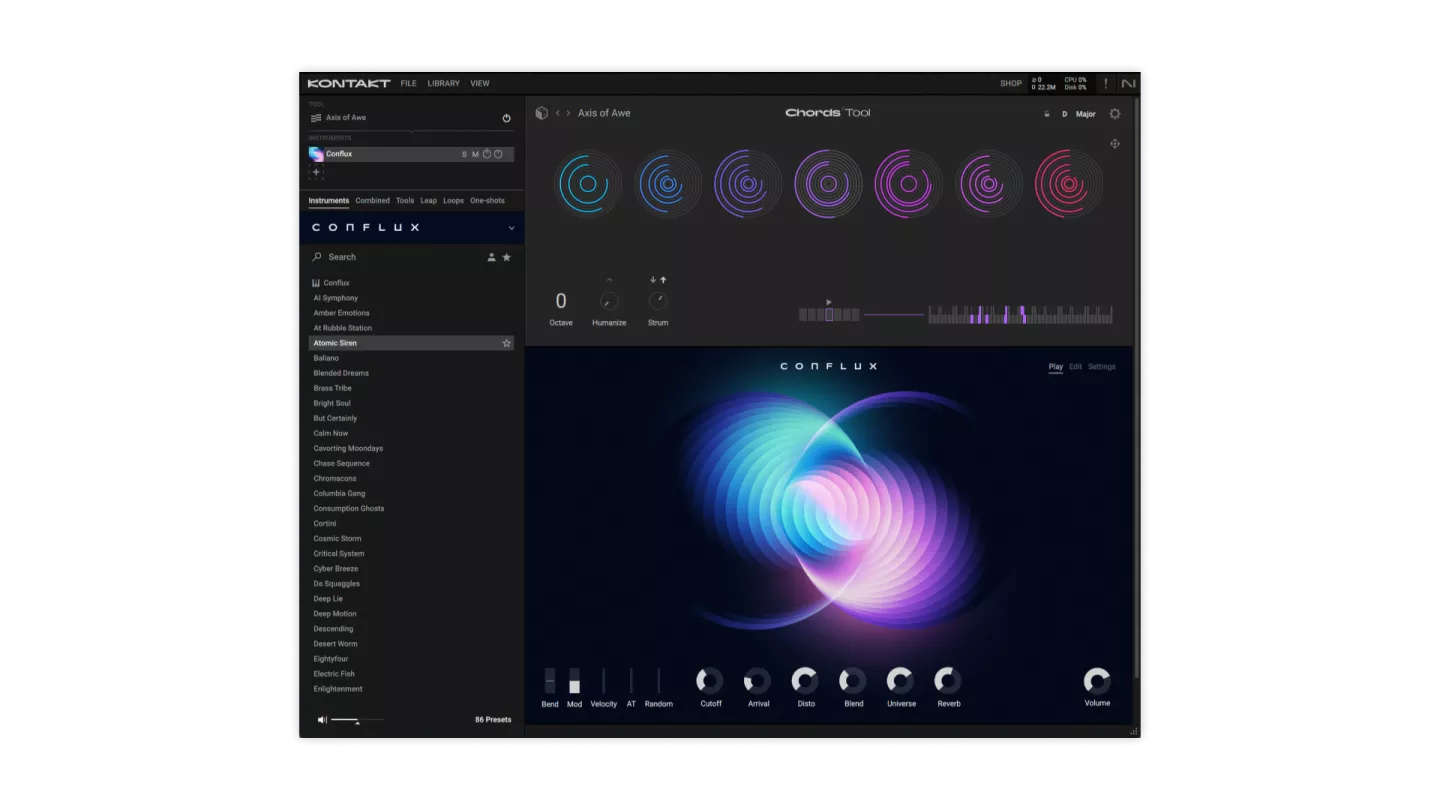Click the add instrument plus icon

316,172
